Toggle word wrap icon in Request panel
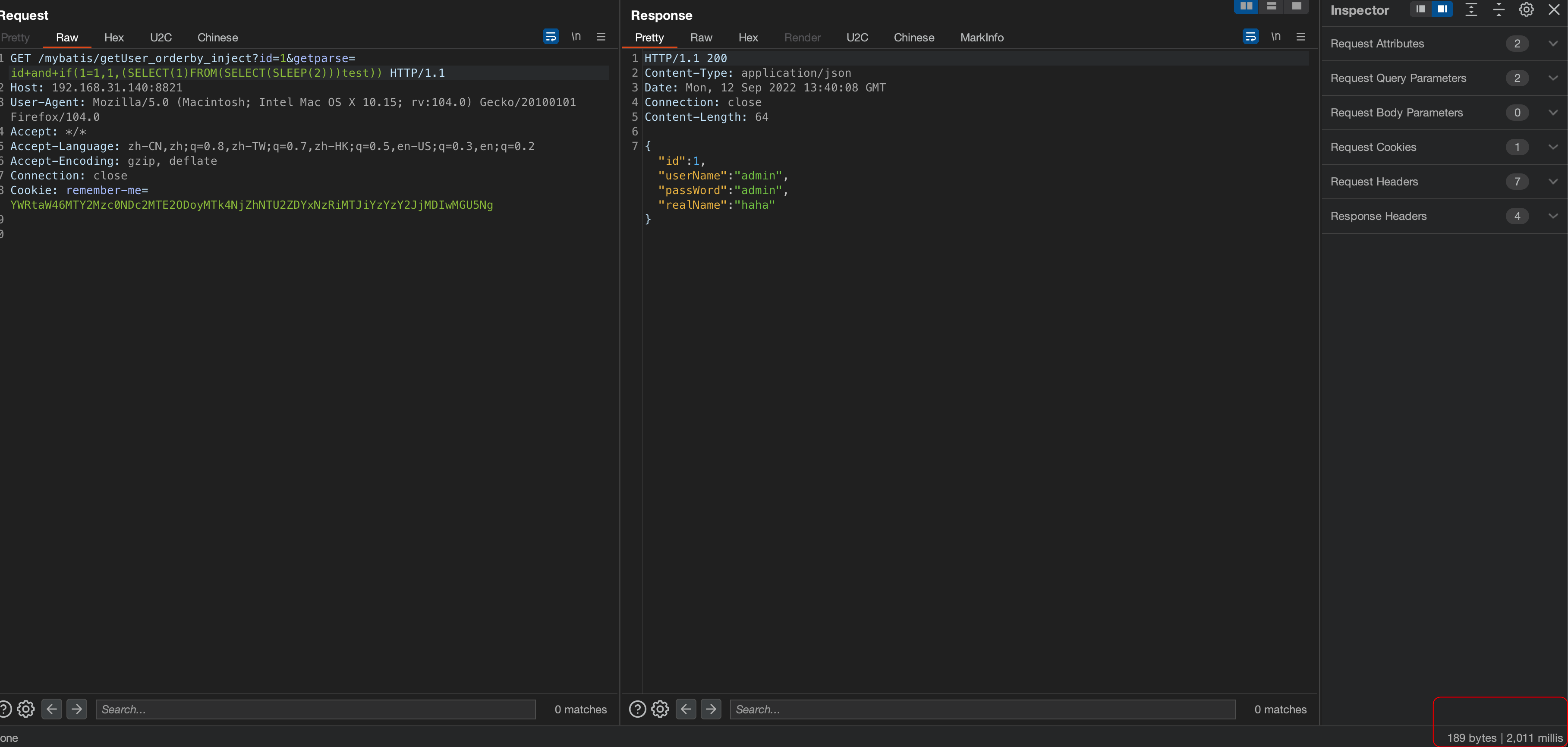 pyautogui.click(x=550, y=37)
